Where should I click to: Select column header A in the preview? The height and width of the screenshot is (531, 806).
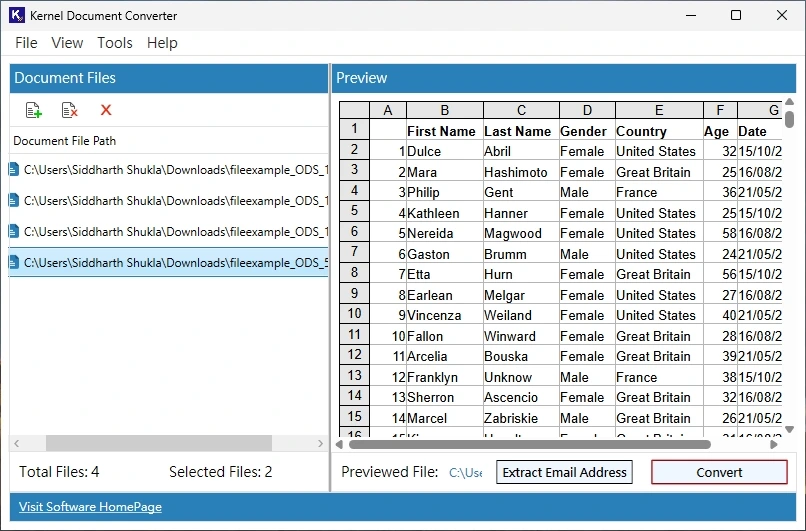click(x=388, y=110)
